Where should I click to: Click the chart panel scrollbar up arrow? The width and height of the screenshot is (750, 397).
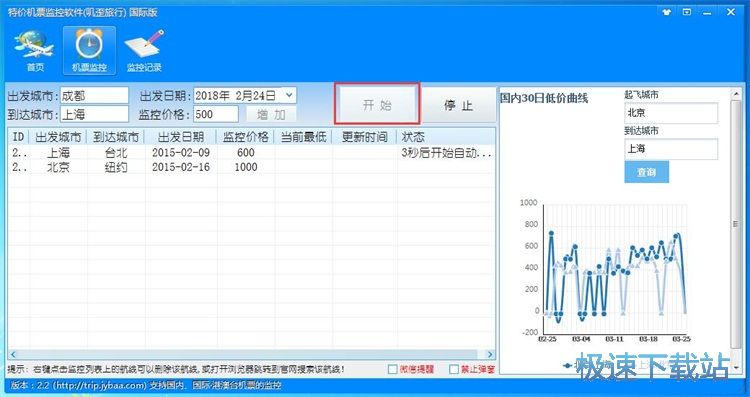click(736, 95)
